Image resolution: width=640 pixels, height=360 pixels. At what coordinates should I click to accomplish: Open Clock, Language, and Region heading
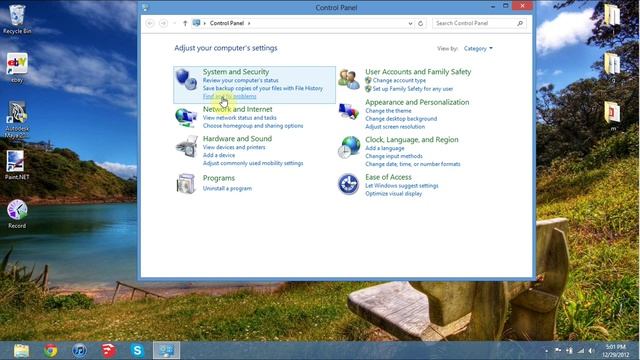pyautogui.click(x=412, y=140)
